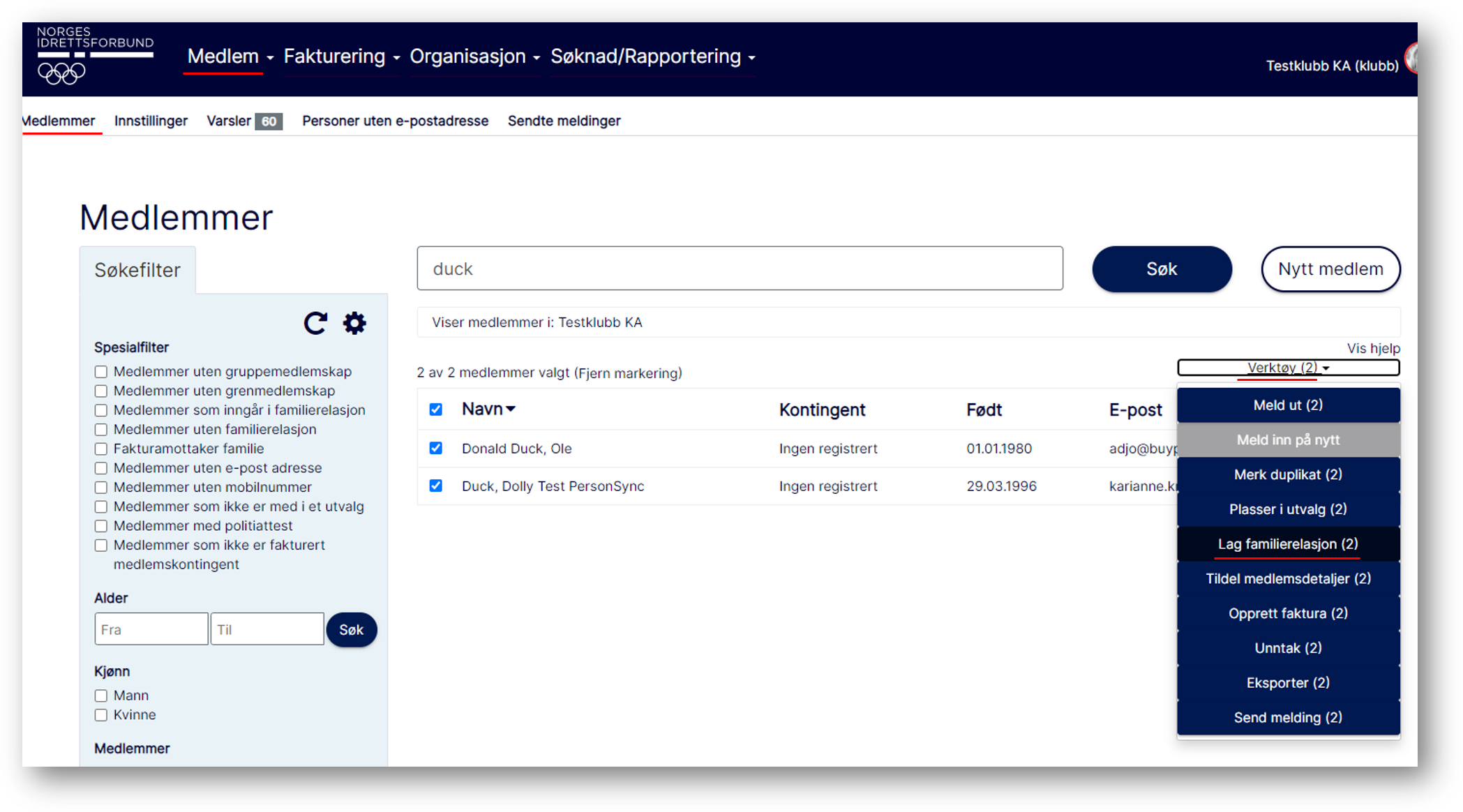Open Sendte meldinger tab
Screen dimensions: 1463x812
pyautogui.click(x=564, y=121)
